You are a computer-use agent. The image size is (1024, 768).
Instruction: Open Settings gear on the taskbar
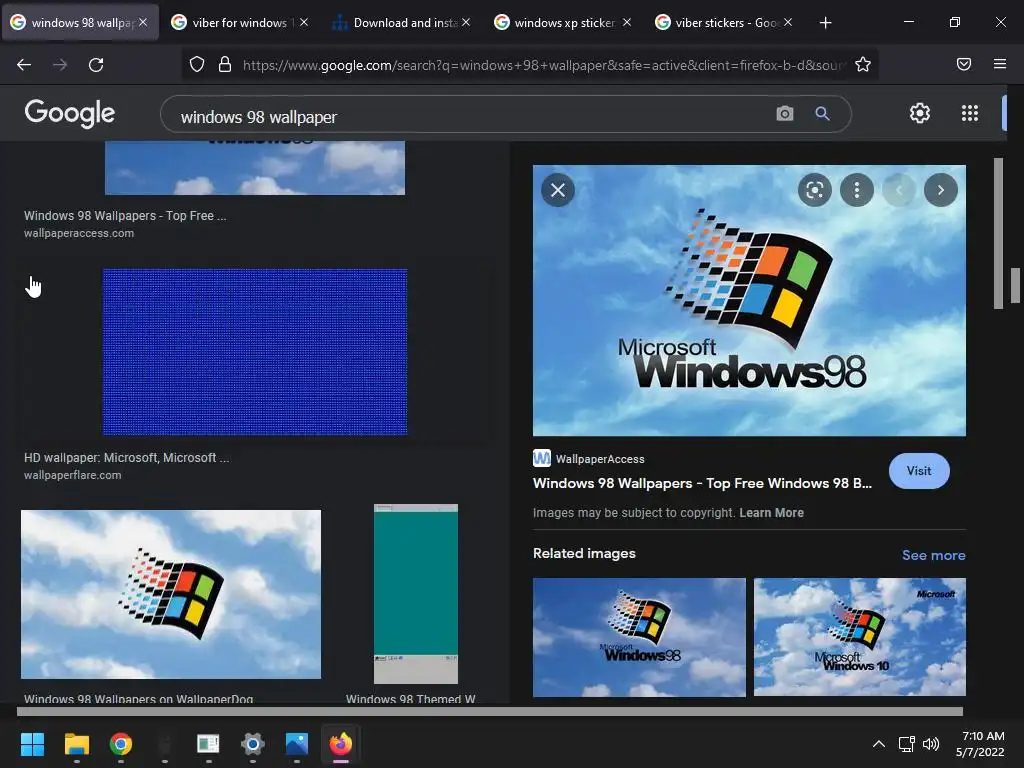(253, 744)
